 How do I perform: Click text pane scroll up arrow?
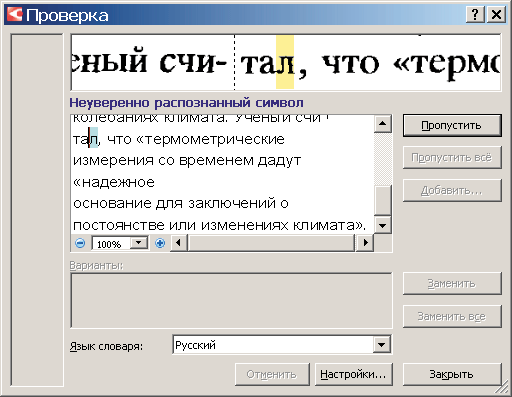(x=383, y=124)
